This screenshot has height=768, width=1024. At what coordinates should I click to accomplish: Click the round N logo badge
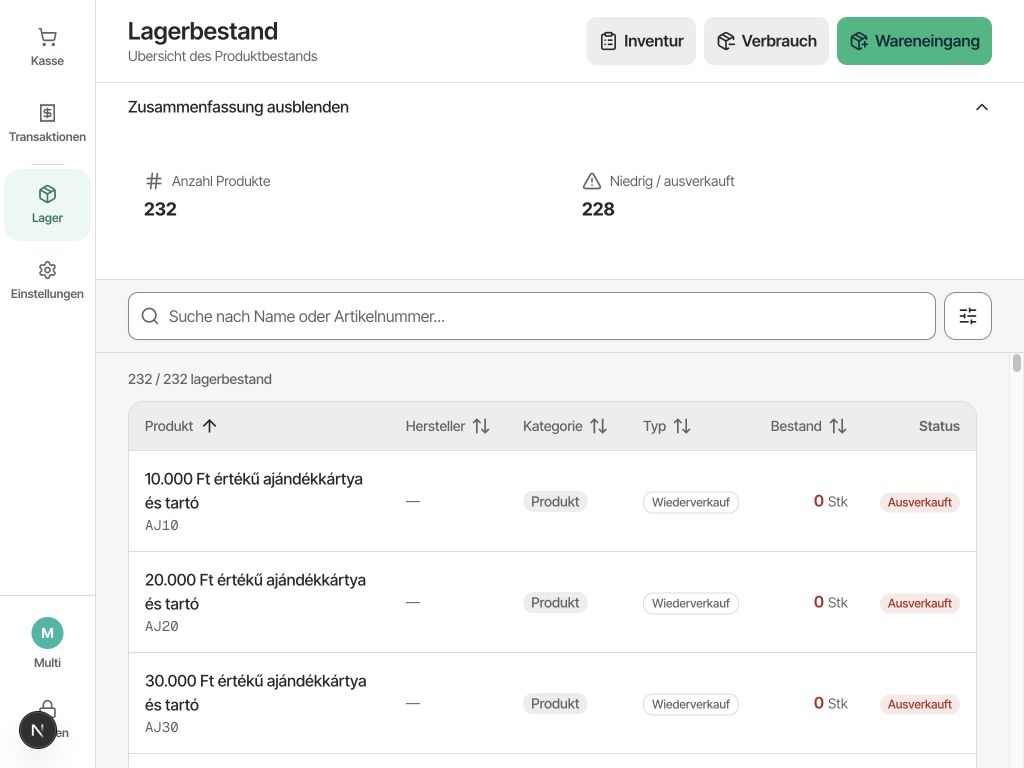click(x=38, y=730)
